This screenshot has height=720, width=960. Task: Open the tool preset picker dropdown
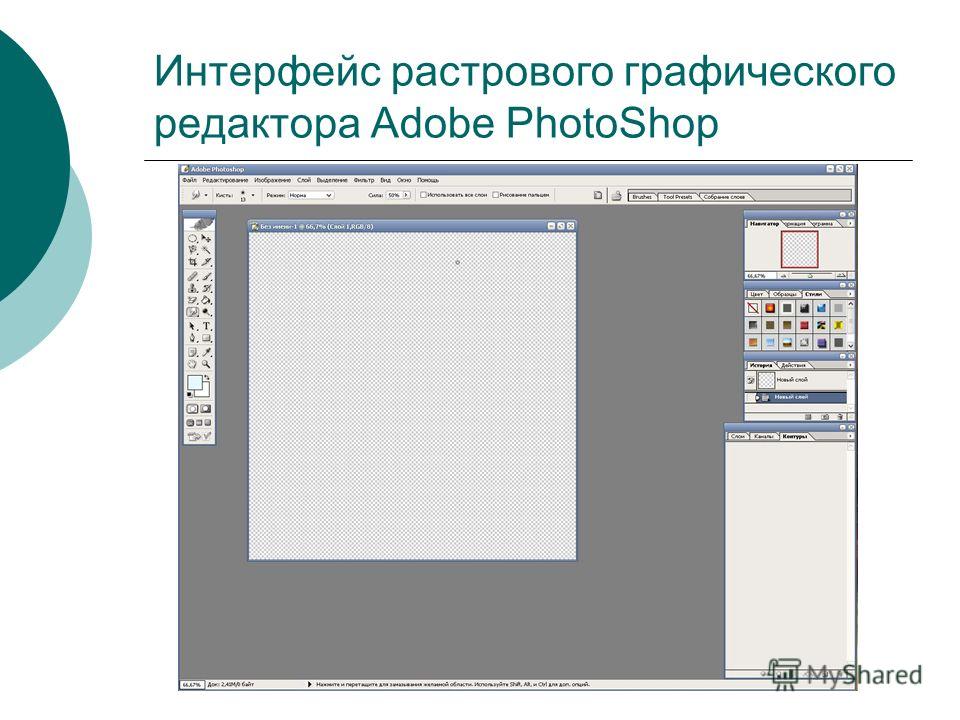[x=206, y=195]
